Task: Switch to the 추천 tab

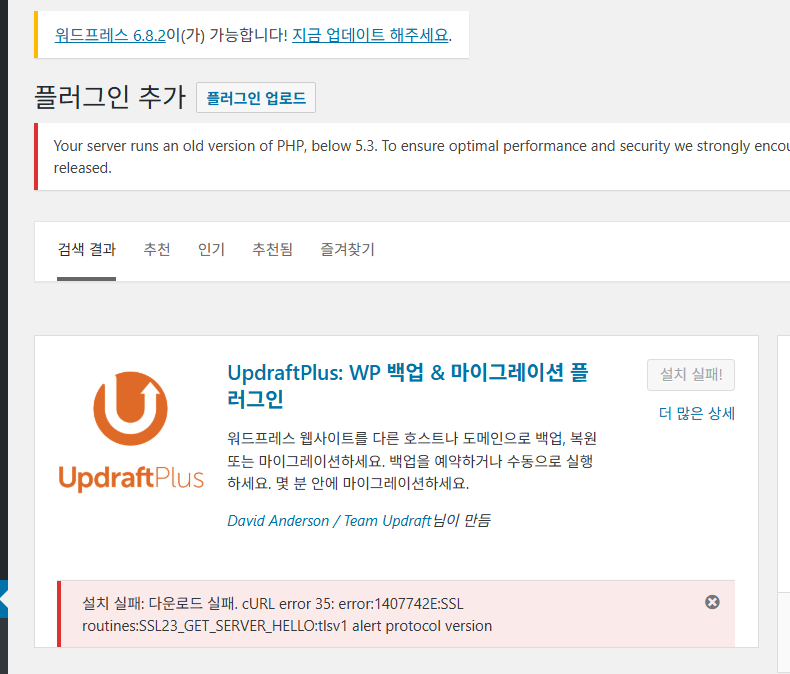Action: point(157,249)
